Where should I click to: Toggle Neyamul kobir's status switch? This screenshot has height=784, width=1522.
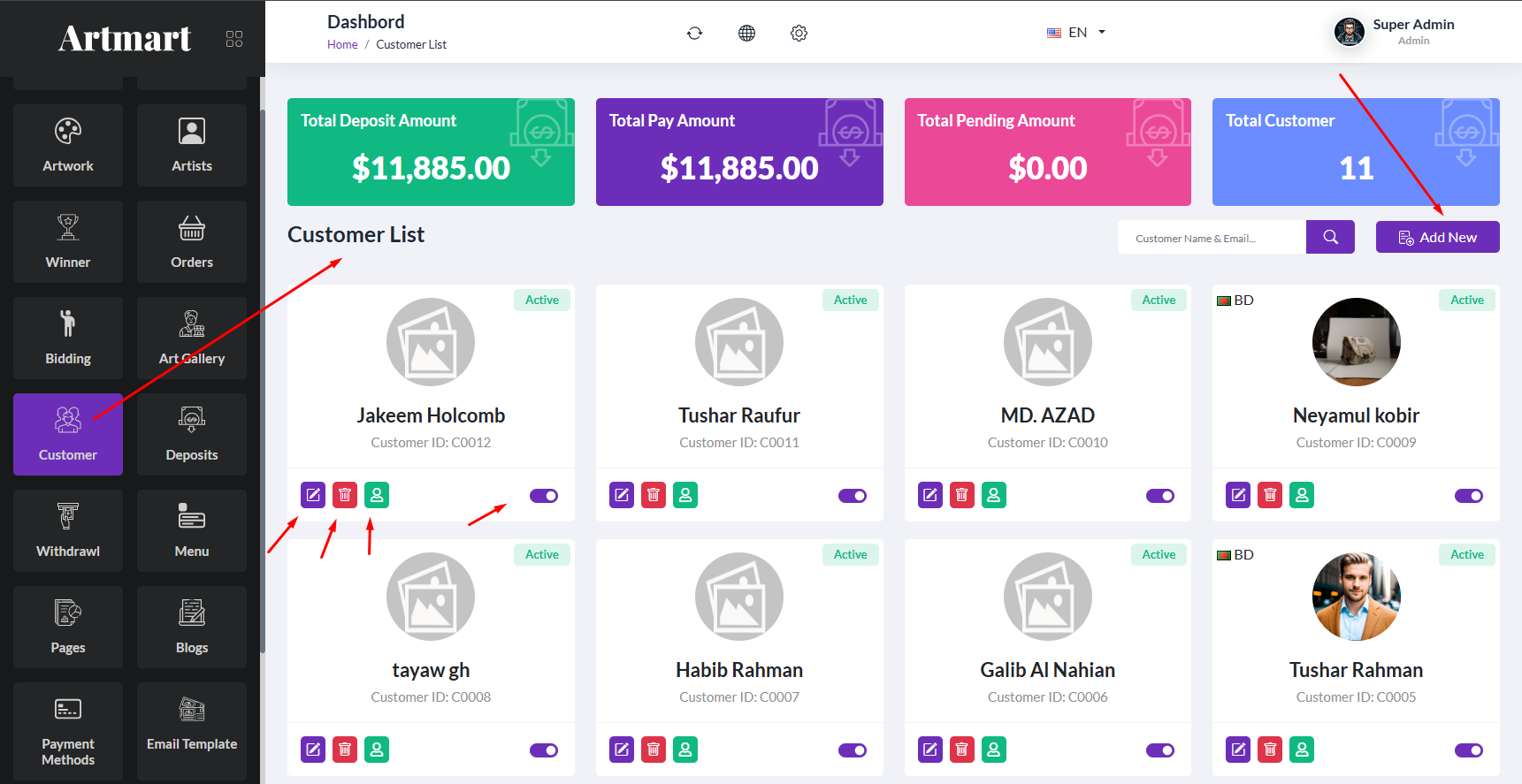1469,496
